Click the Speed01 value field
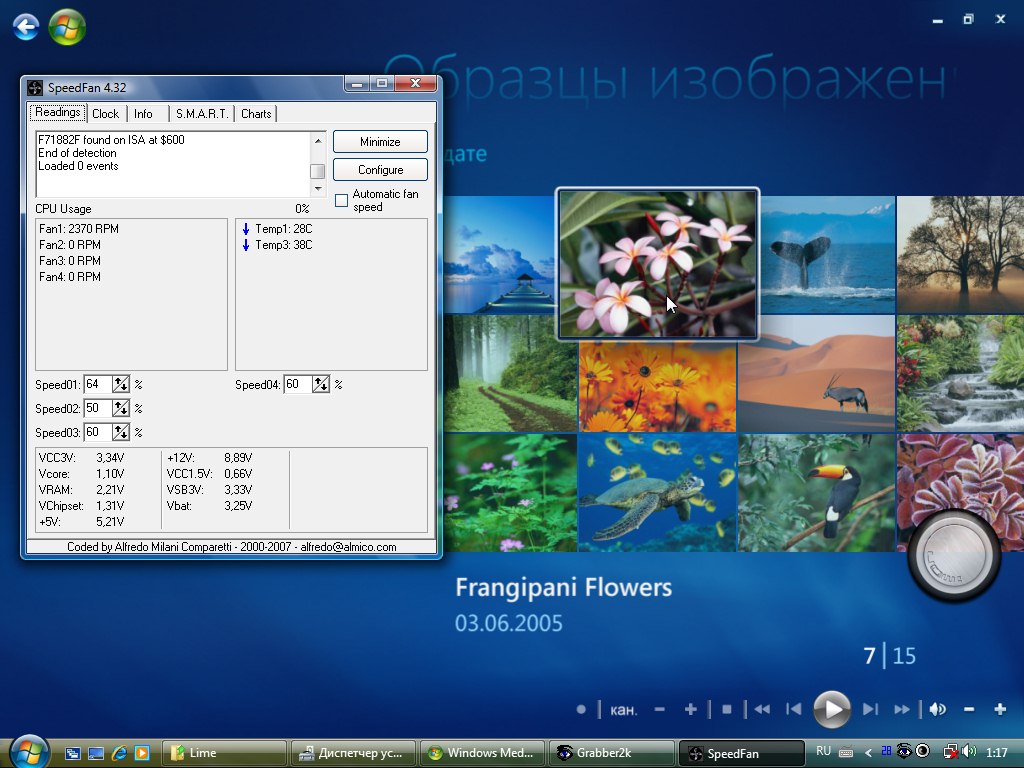1024x768 pixels. (98, 385)
